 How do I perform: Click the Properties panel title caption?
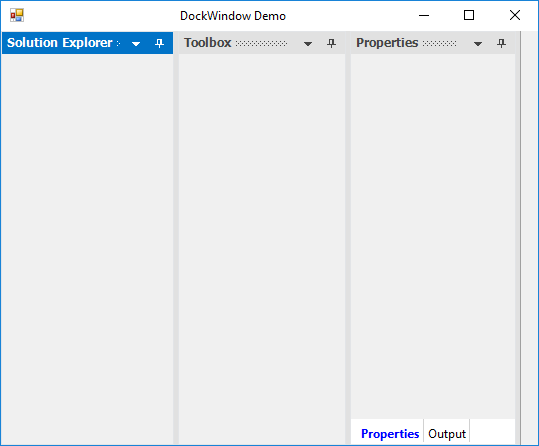coord(387,43)
